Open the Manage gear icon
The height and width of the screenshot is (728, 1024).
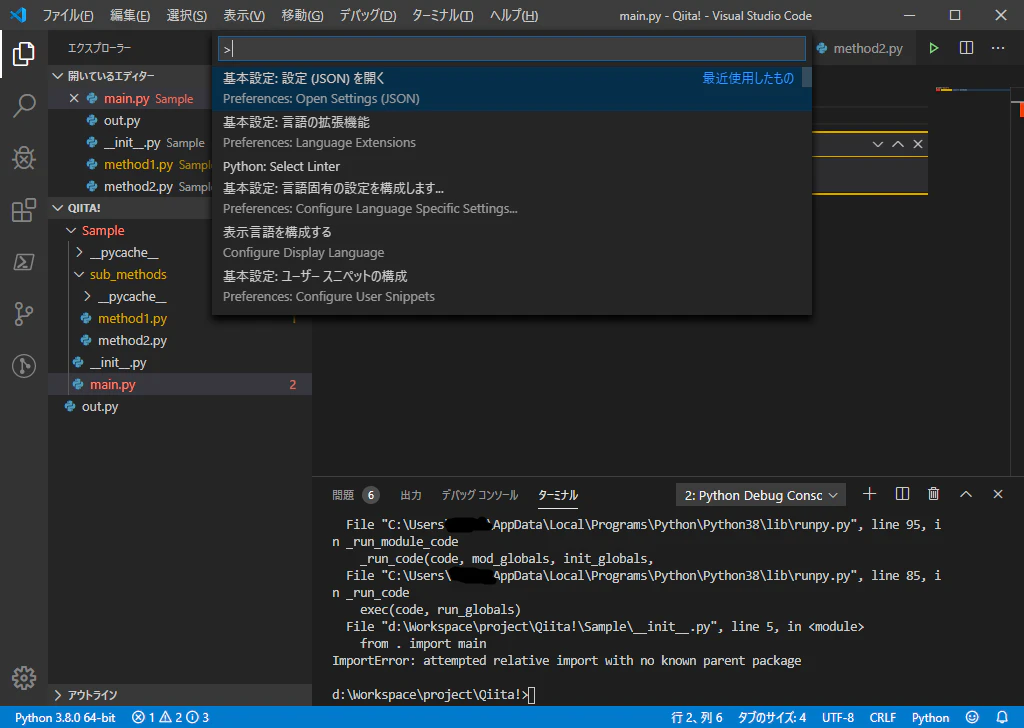coord(24,678)
